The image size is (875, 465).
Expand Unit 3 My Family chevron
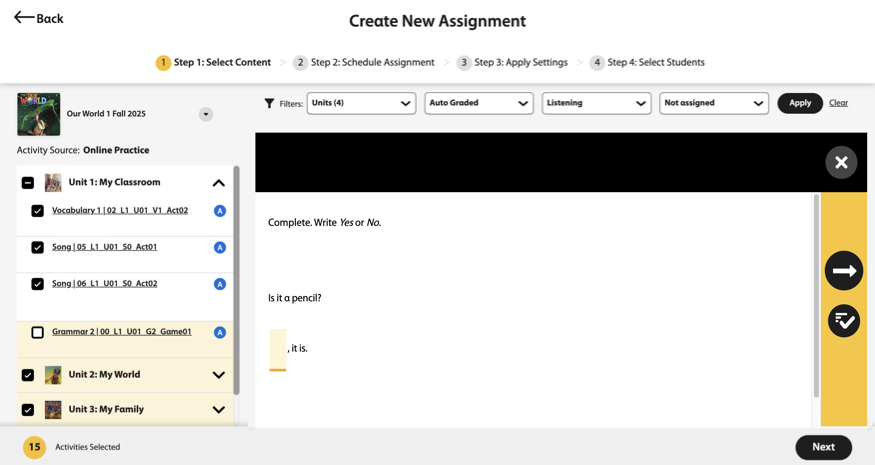[x=219, y=410]
